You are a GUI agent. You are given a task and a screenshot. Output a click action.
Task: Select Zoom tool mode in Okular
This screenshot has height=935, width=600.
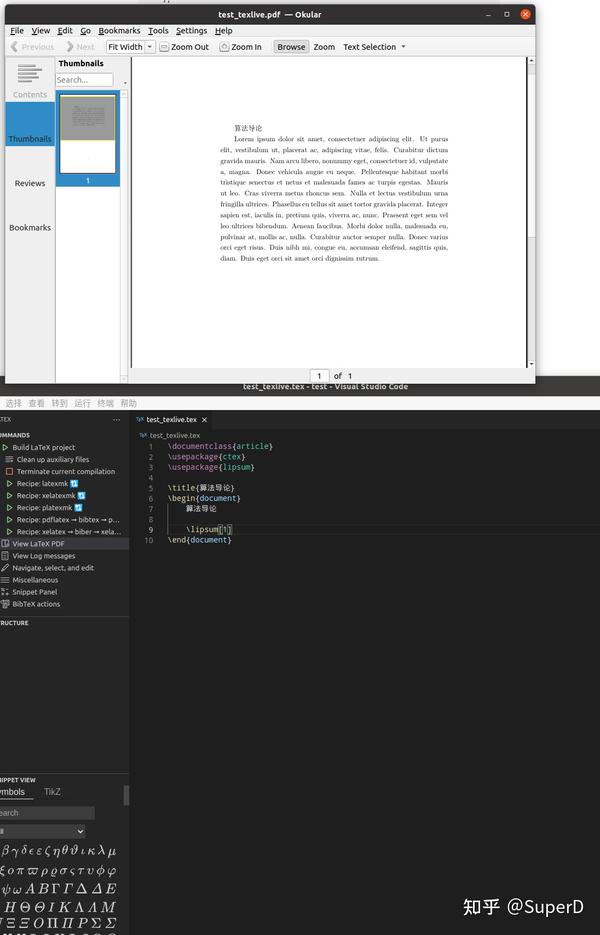(x=324, y=47)
